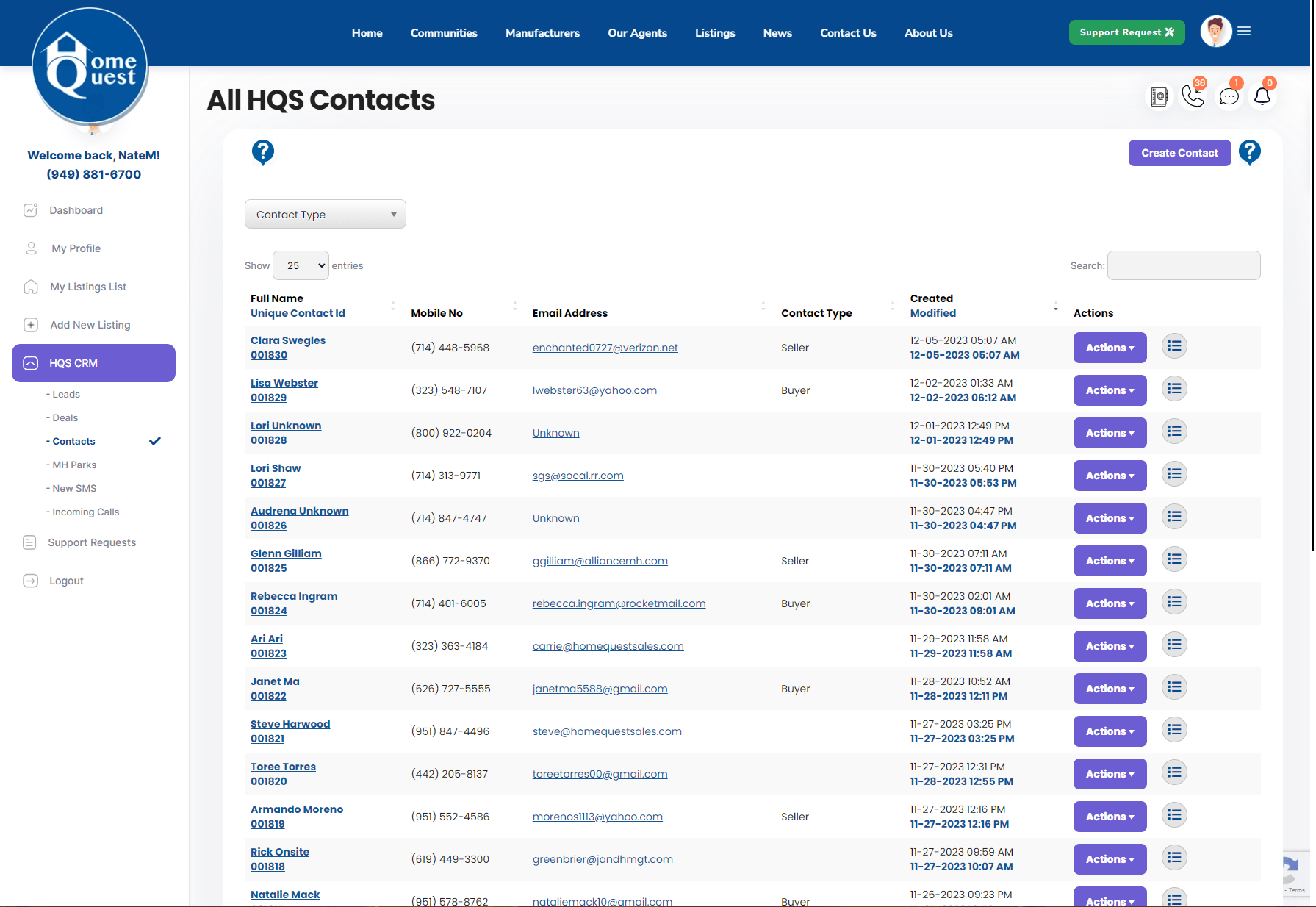Open the address book icon in header
The width and height of the screenshot is (1316, 907).
click(1159, 96)
